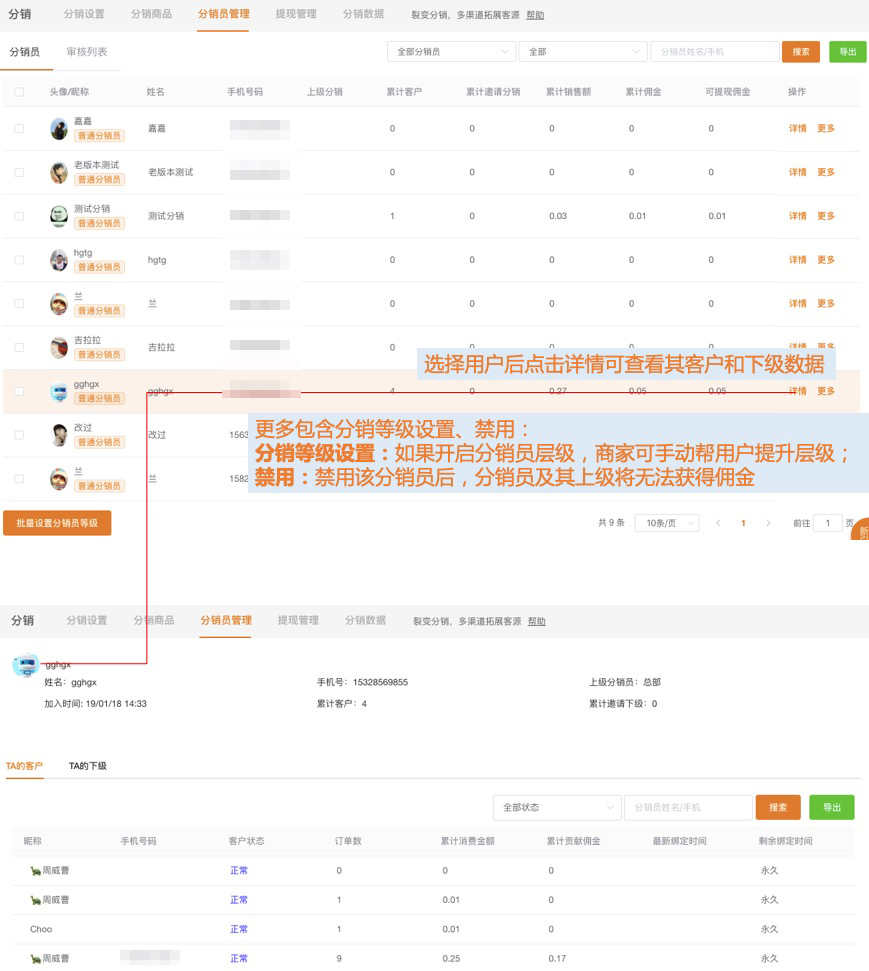Click the 分销员姓名/手机 search field at top
This screenshot has width=869, height=971.
click(x=714, y=52)
